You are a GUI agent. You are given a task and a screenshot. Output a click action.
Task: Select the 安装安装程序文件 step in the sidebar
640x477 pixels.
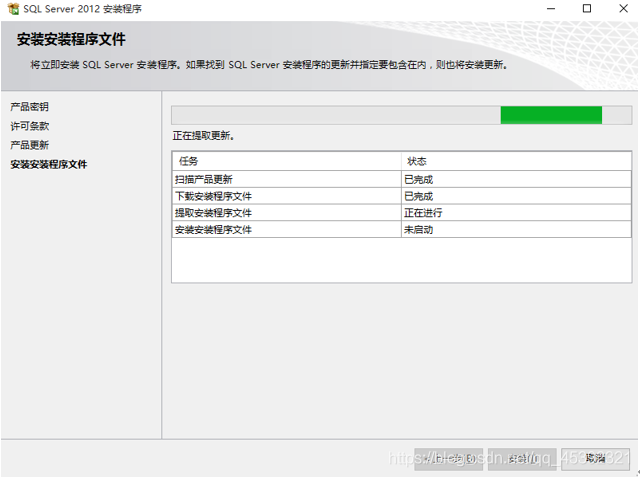click(x=49, y=164)
